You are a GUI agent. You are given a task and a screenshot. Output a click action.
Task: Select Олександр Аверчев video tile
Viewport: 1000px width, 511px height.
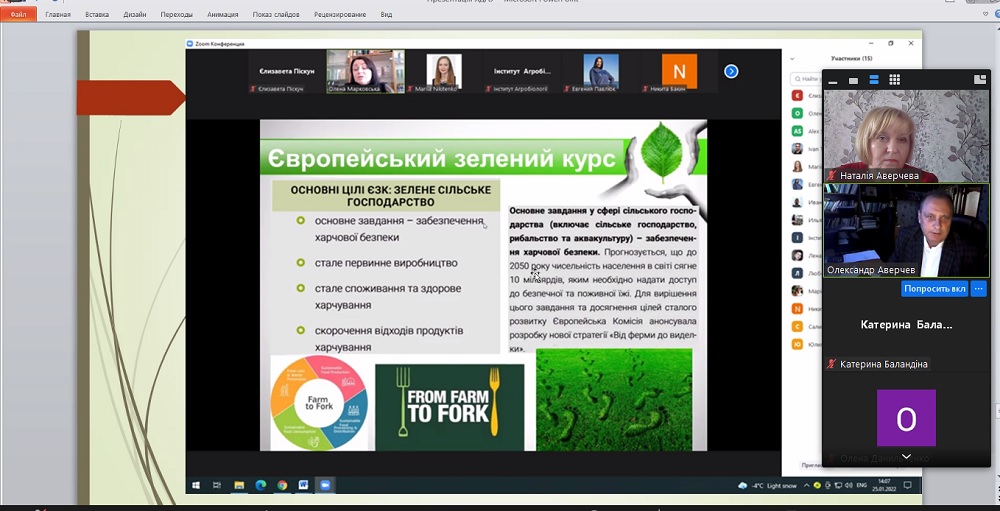(906, 230)
